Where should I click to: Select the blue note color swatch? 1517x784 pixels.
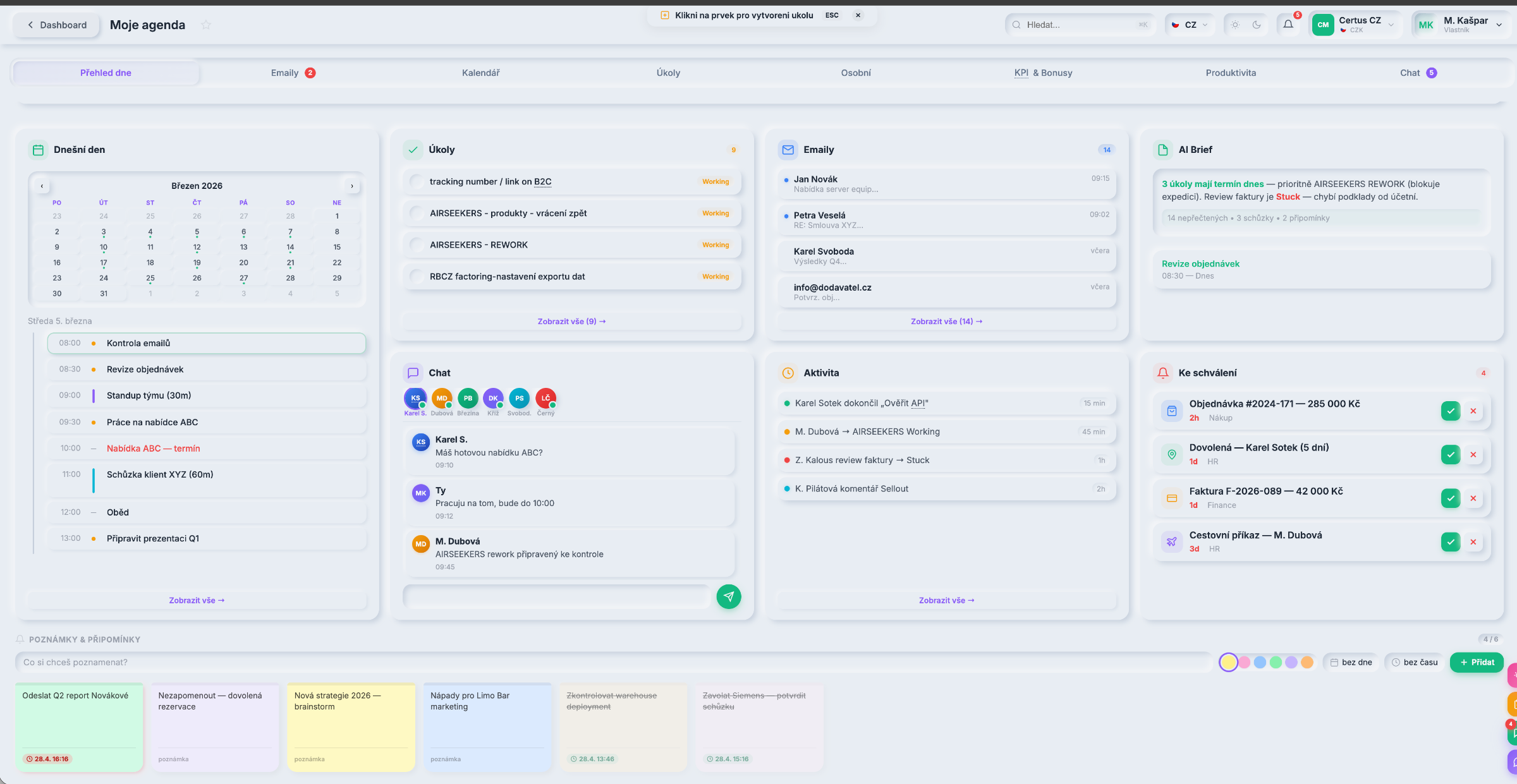click(x=1260, y=662)
